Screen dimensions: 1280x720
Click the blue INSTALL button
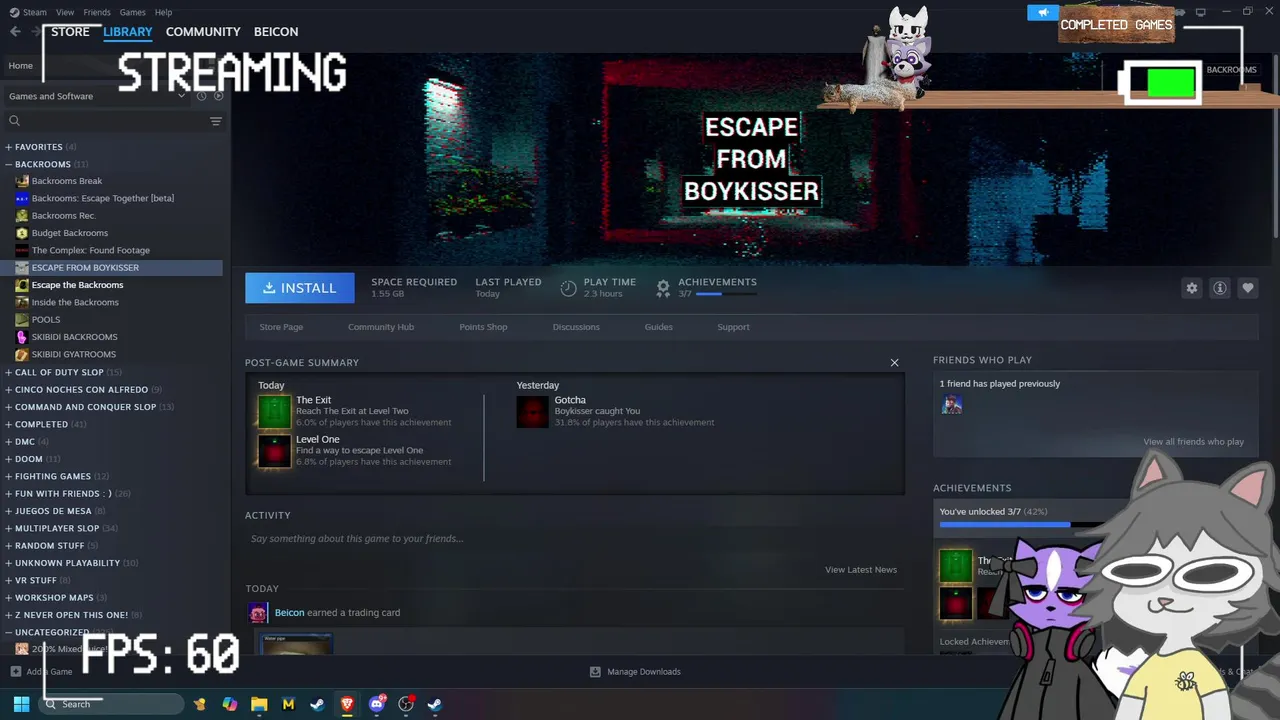pos(300,288)
